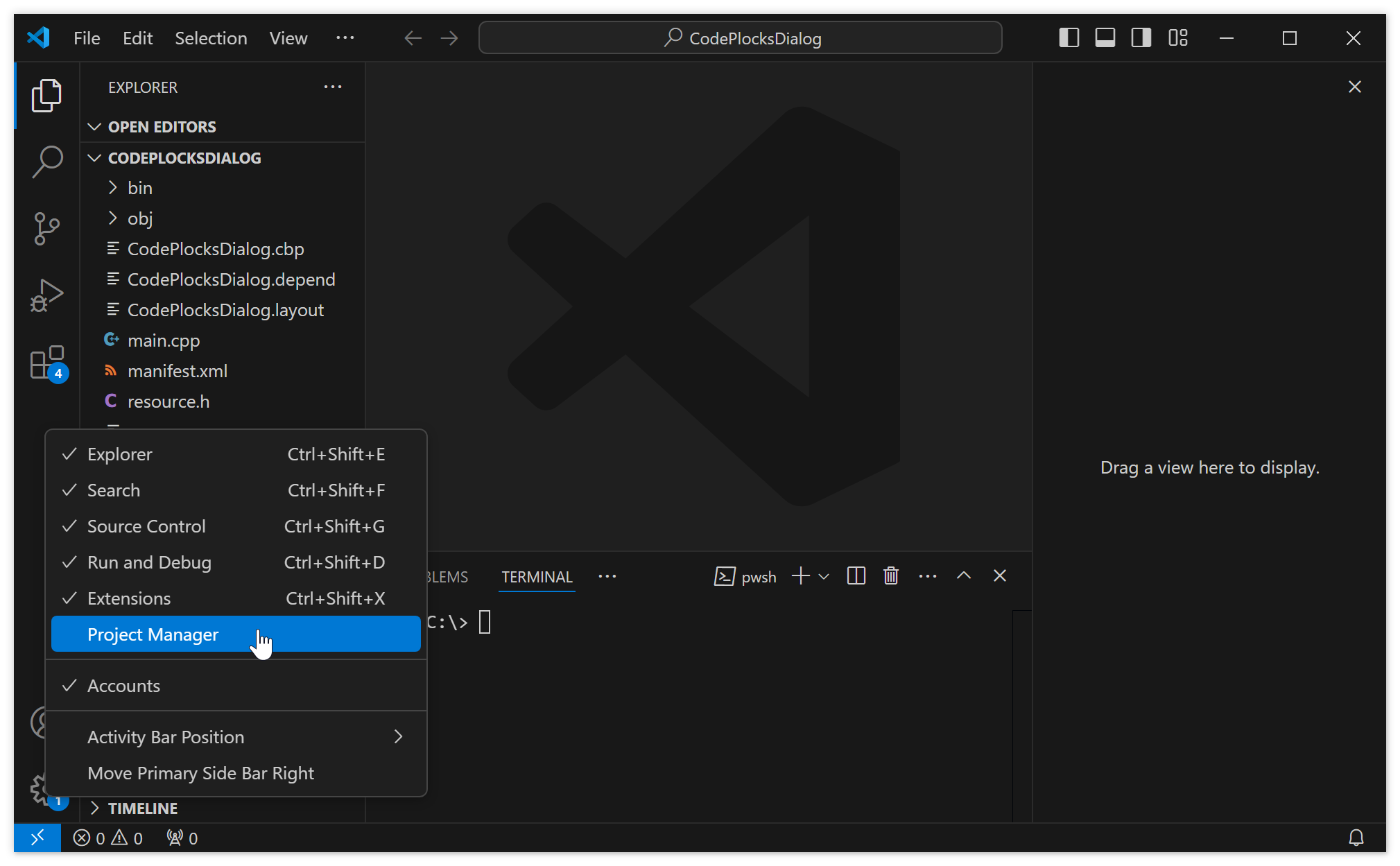This screenshot has width=1400, height=866.
Task: Click the terminal prompt line C:\>
Action: [x=459, y=622]
